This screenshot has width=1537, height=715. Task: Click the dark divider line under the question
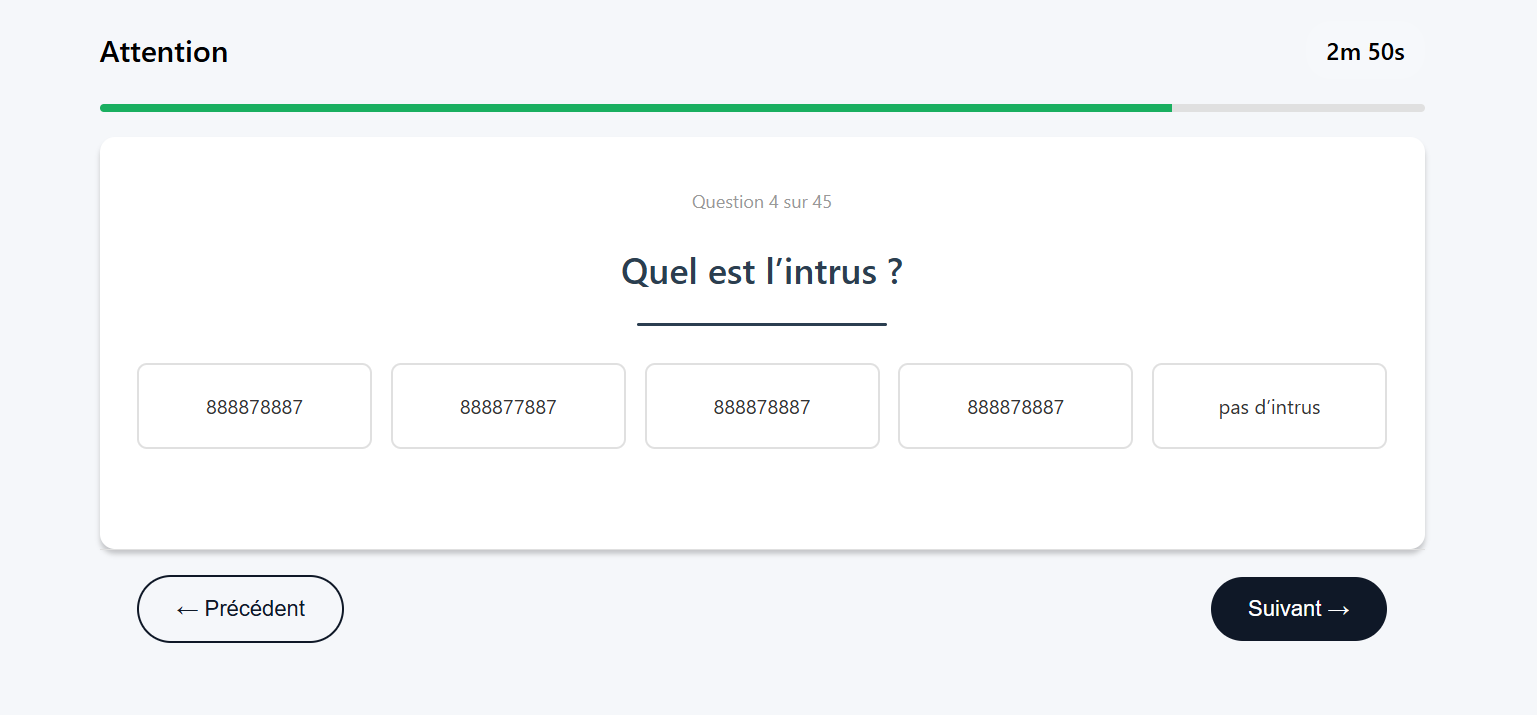(x=762, y=324)
